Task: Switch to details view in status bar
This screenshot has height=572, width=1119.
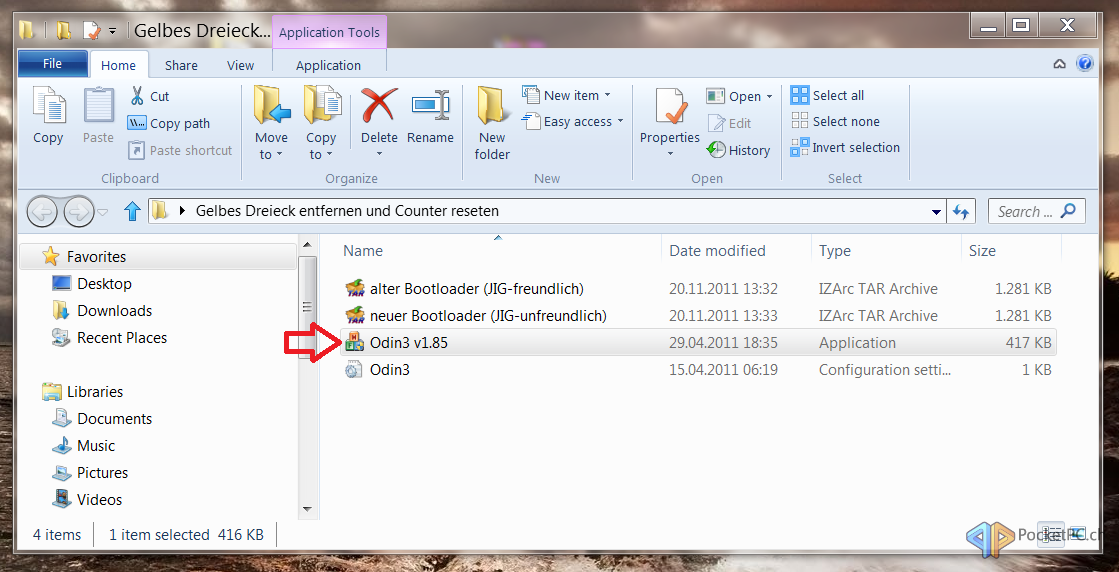Action: click(x=1050, y=533)
